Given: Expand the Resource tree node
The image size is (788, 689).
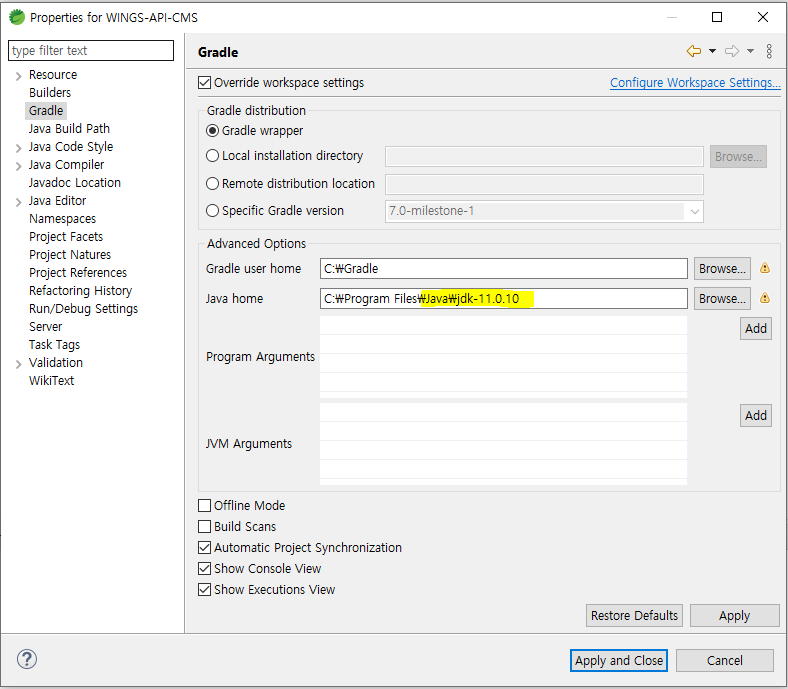Looking at the screenshot, I should pyautogui.click(x=19, y=76).
